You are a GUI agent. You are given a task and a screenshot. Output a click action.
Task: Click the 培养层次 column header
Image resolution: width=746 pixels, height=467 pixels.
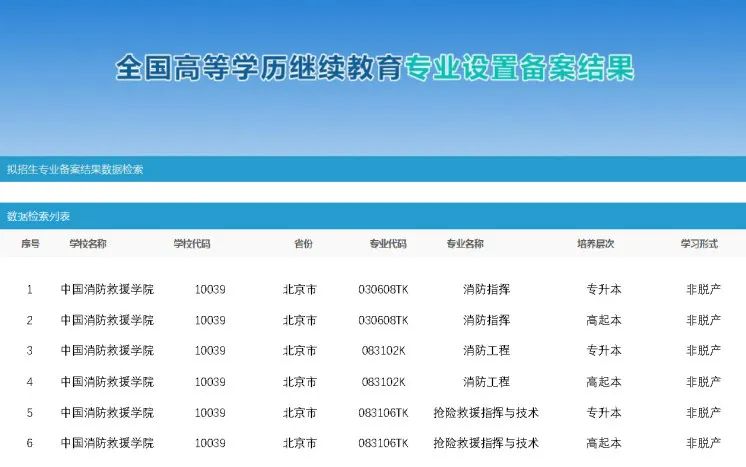click(x=595, y=243)
